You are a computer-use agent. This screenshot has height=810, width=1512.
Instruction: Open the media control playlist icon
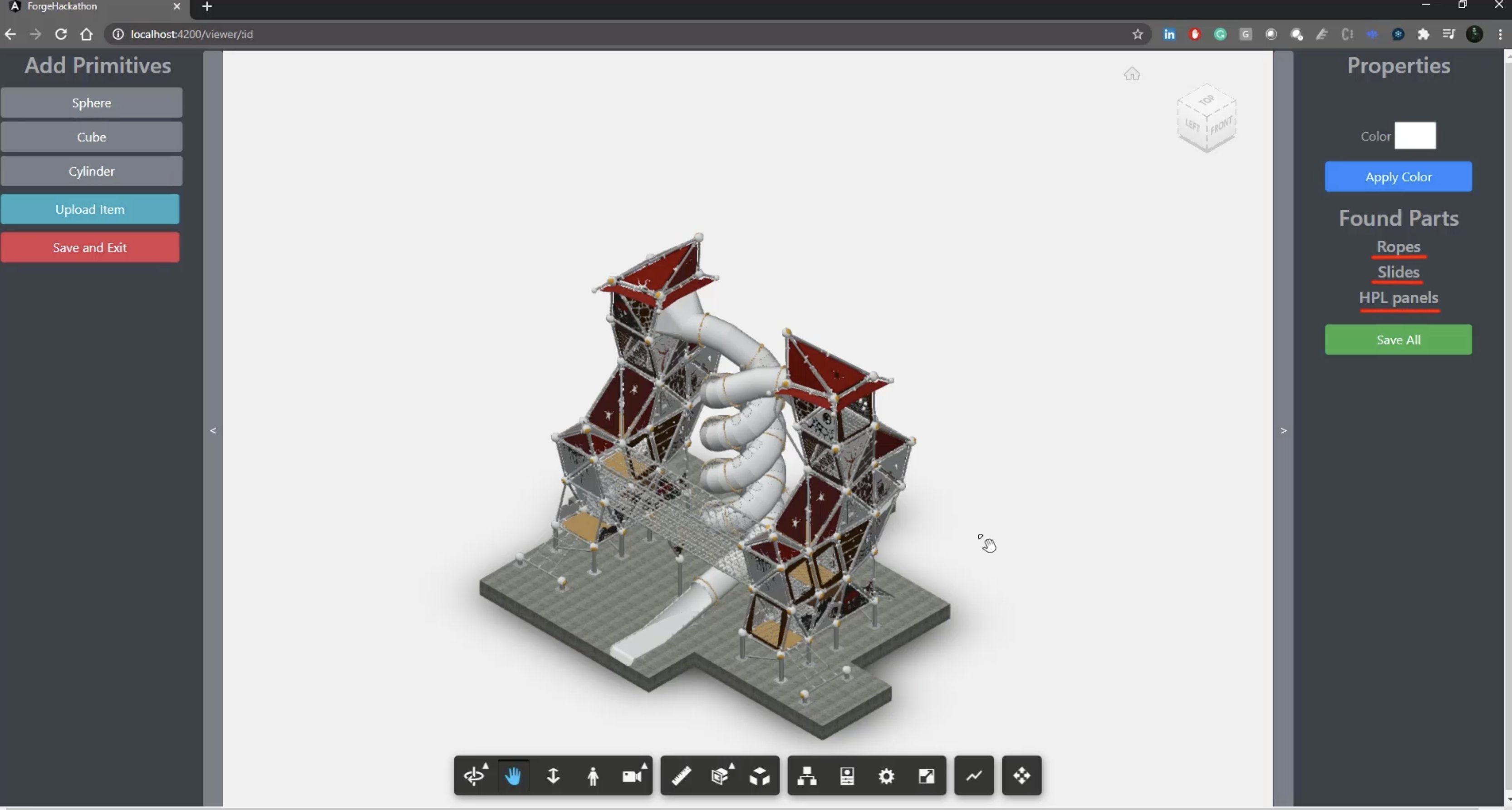tap(1448, 34)
